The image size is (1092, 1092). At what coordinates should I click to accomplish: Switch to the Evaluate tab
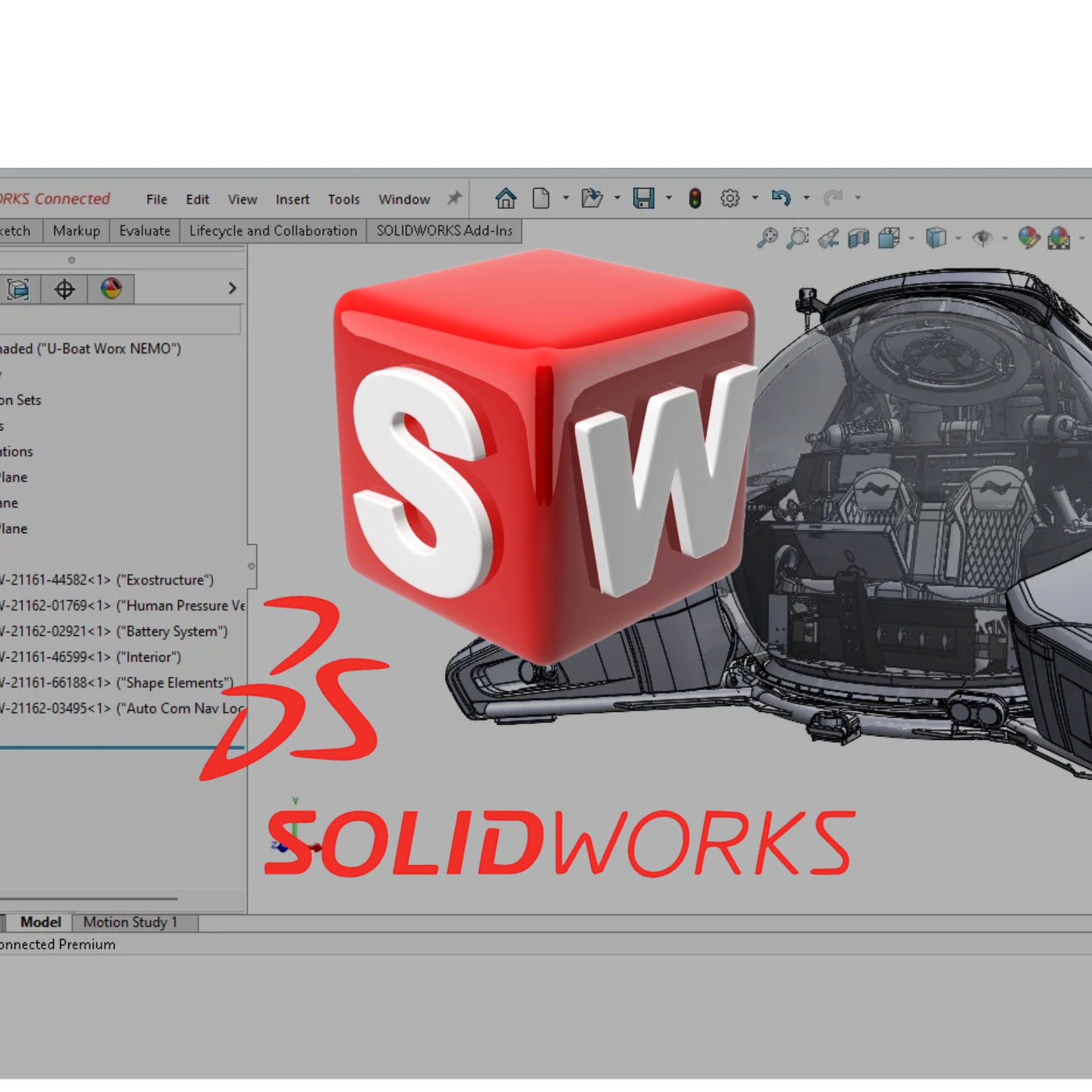[x=145, y=231]
